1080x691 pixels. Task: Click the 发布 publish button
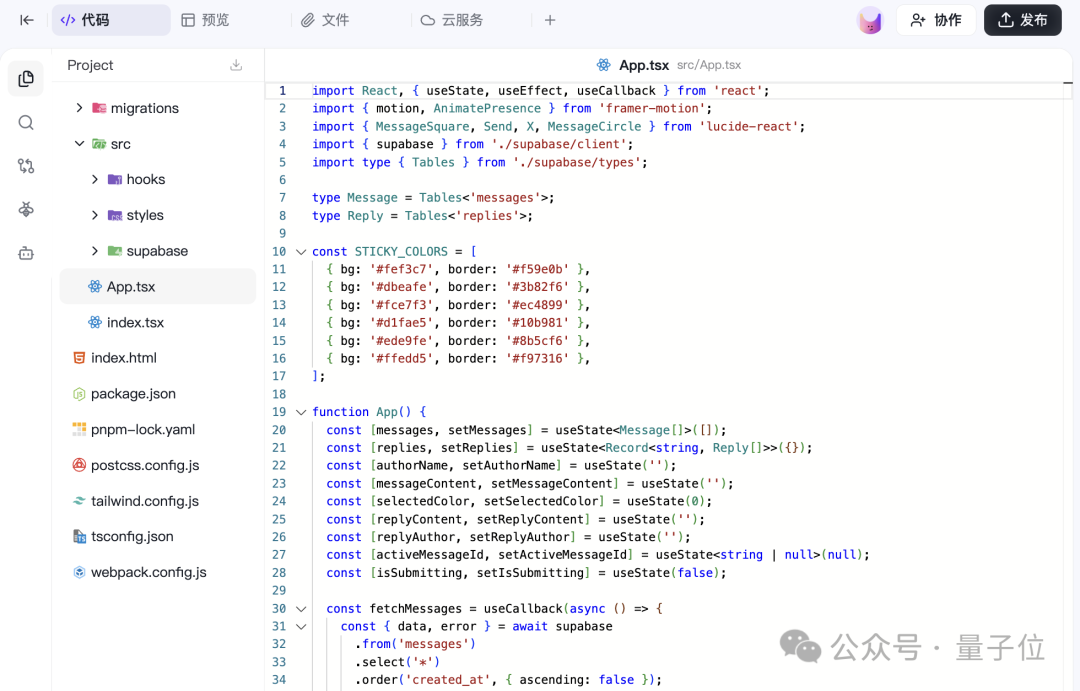tap(1022, 19)
